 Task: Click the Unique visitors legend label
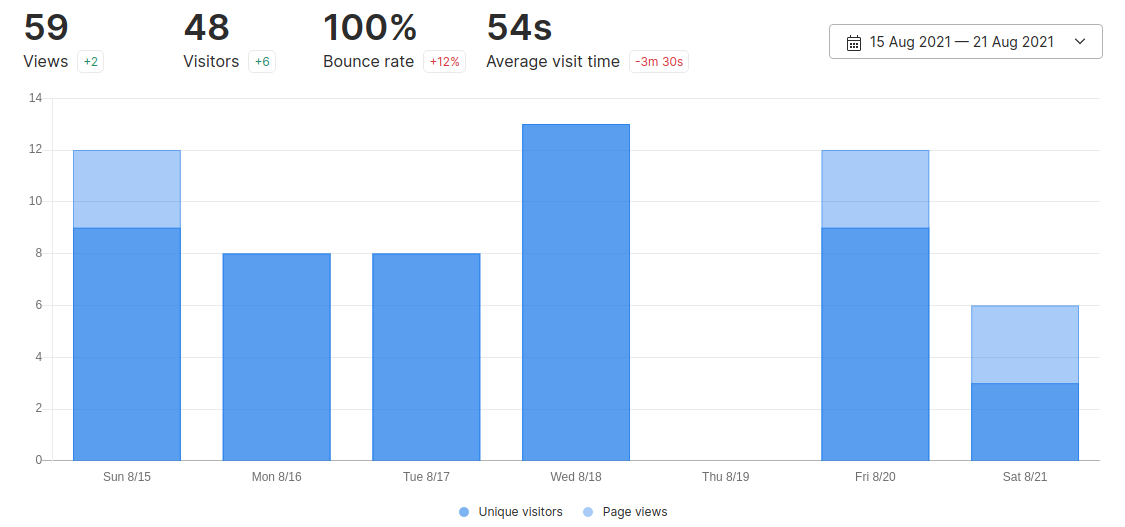tap(520, 512)
